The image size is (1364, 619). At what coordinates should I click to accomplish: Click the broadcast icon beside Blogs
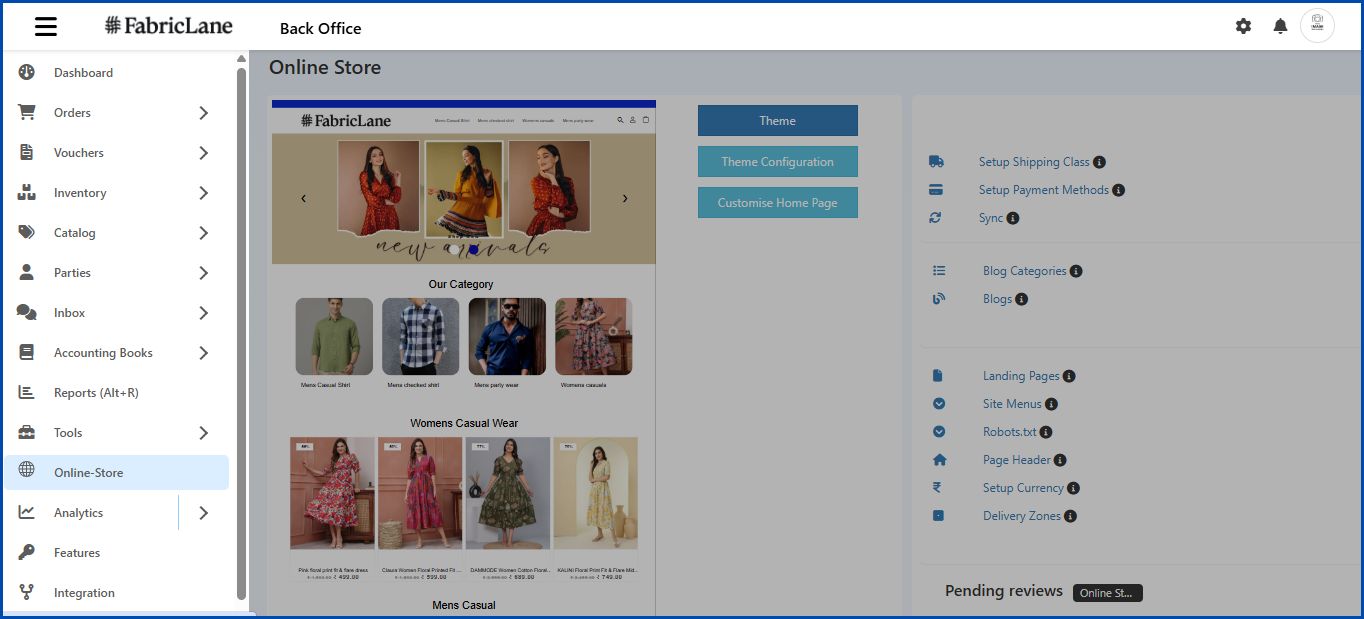[x=937, y=298]
